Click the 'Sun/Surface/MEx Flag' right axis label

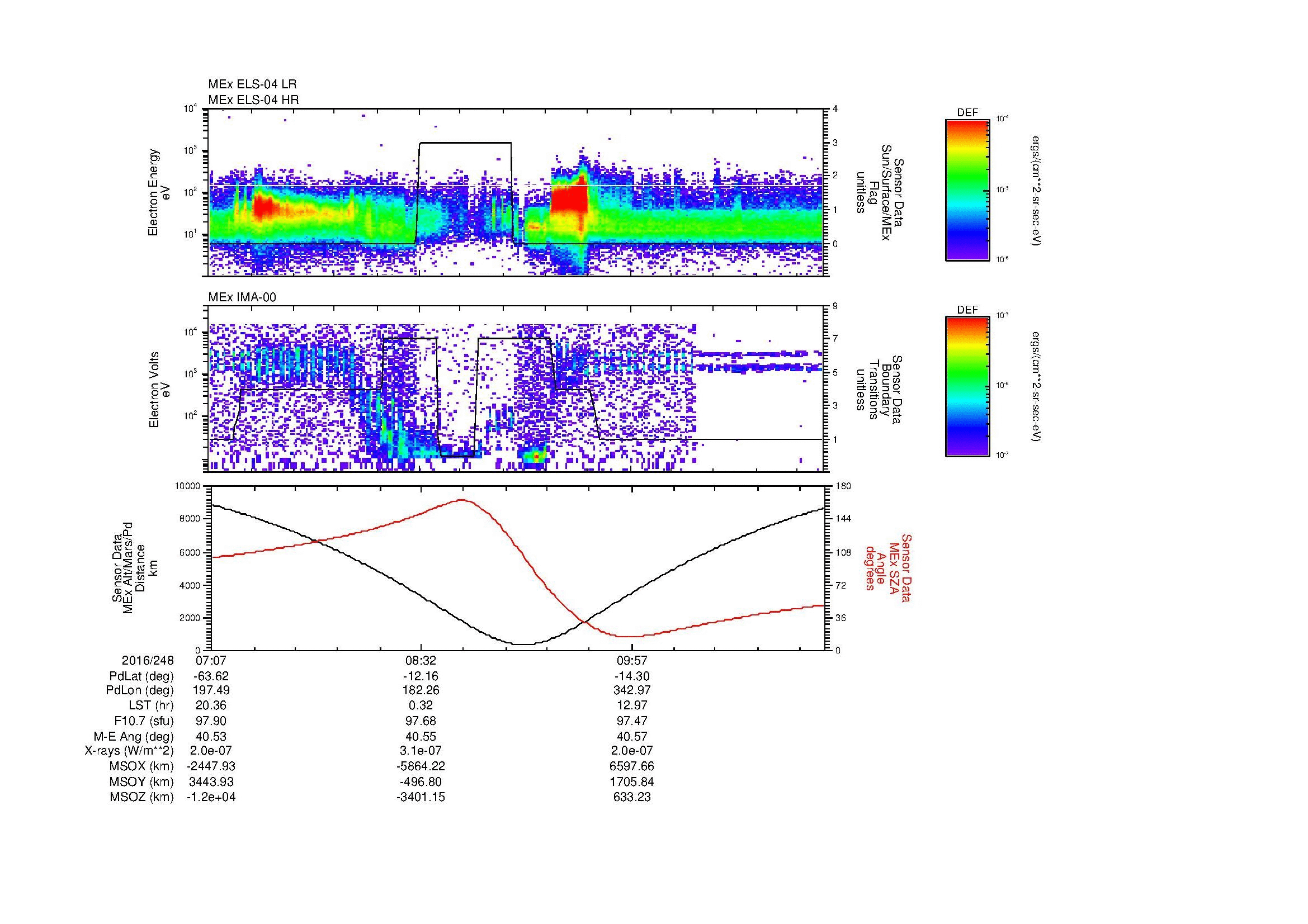coord(880,193)
